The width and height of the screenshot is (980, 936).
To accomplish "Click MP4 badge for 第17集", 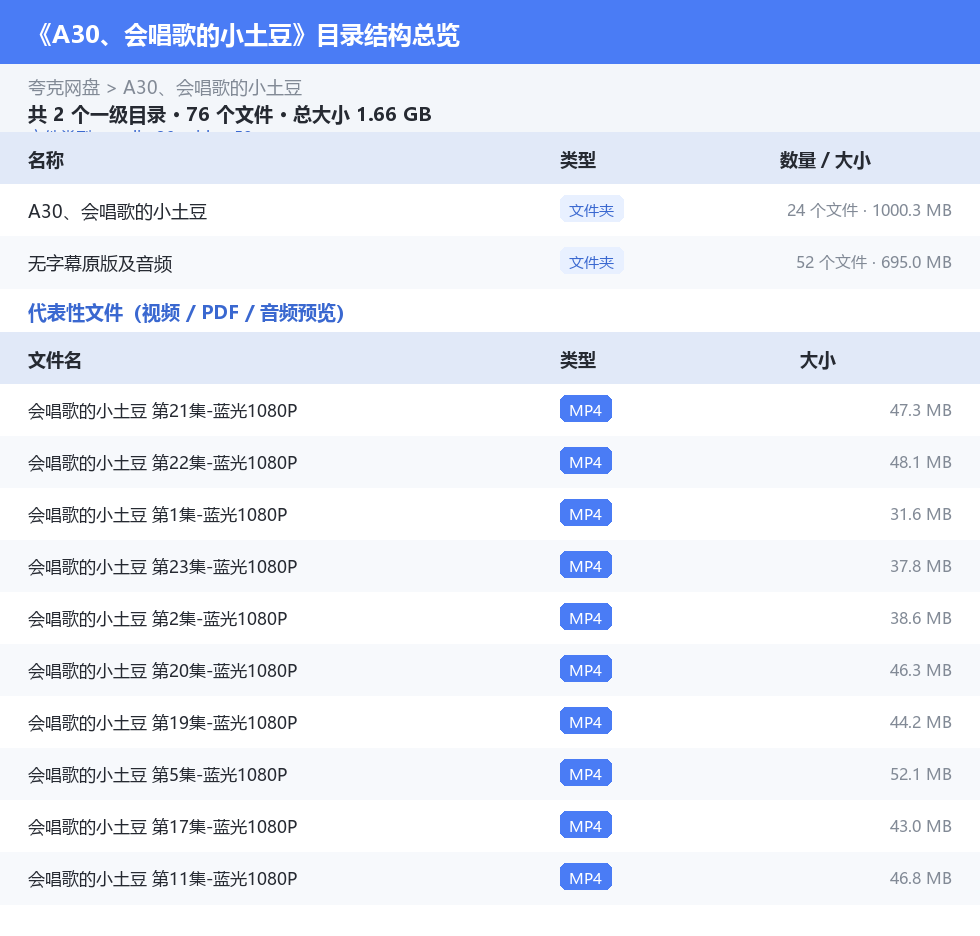I will [586, 825].
